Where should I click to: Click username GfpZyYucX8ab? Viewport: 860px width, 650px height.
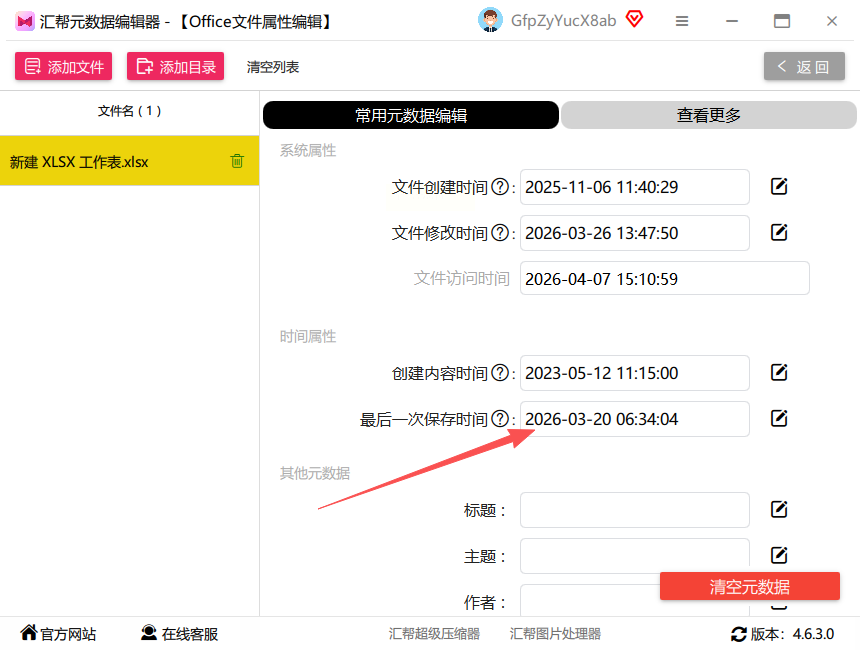pos(563,21)
